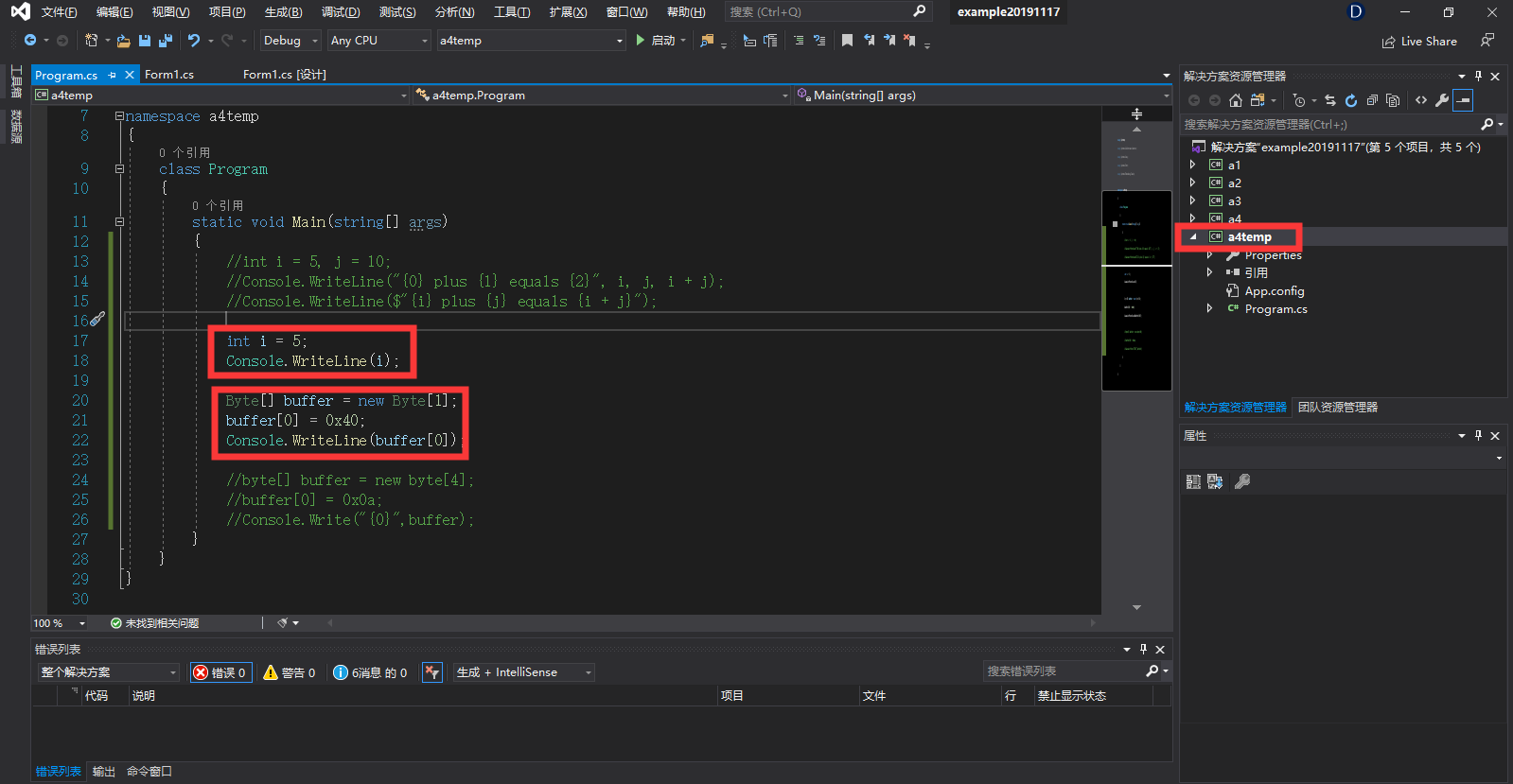
Task: Sync with active document in Solution Explorer
Action: point(1330,100)
